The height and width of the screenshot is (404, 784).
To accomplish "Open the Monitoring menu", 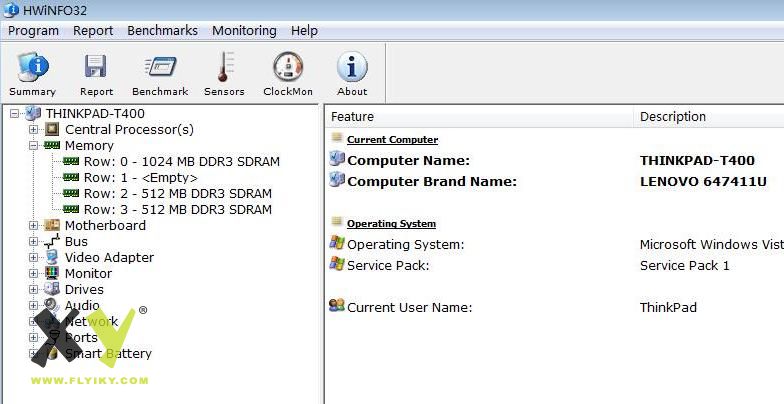I will pos(244,31).
